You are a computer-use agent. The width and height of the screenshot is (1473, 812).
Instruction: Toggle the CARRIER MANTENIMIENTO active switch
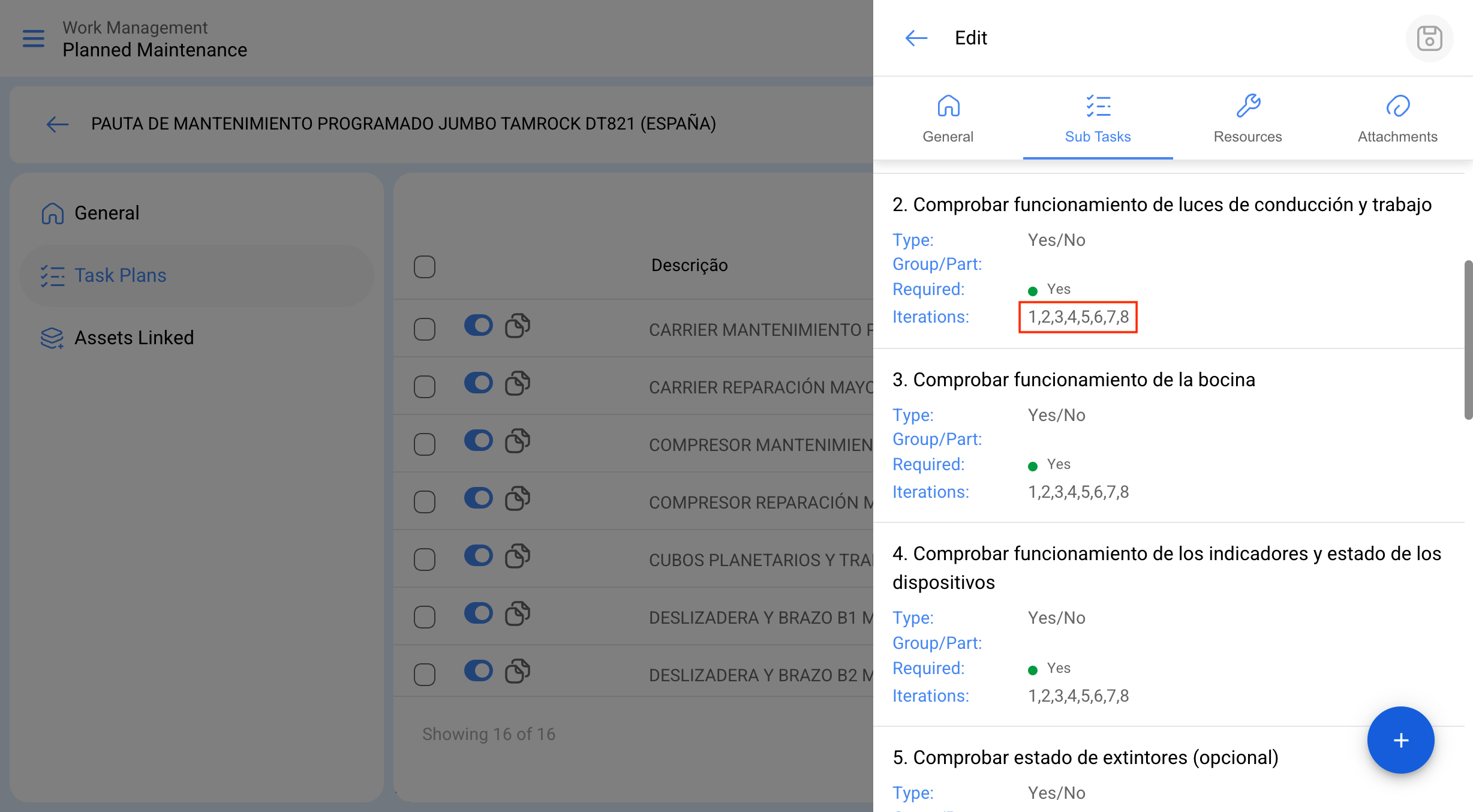[x=478, y=326]
